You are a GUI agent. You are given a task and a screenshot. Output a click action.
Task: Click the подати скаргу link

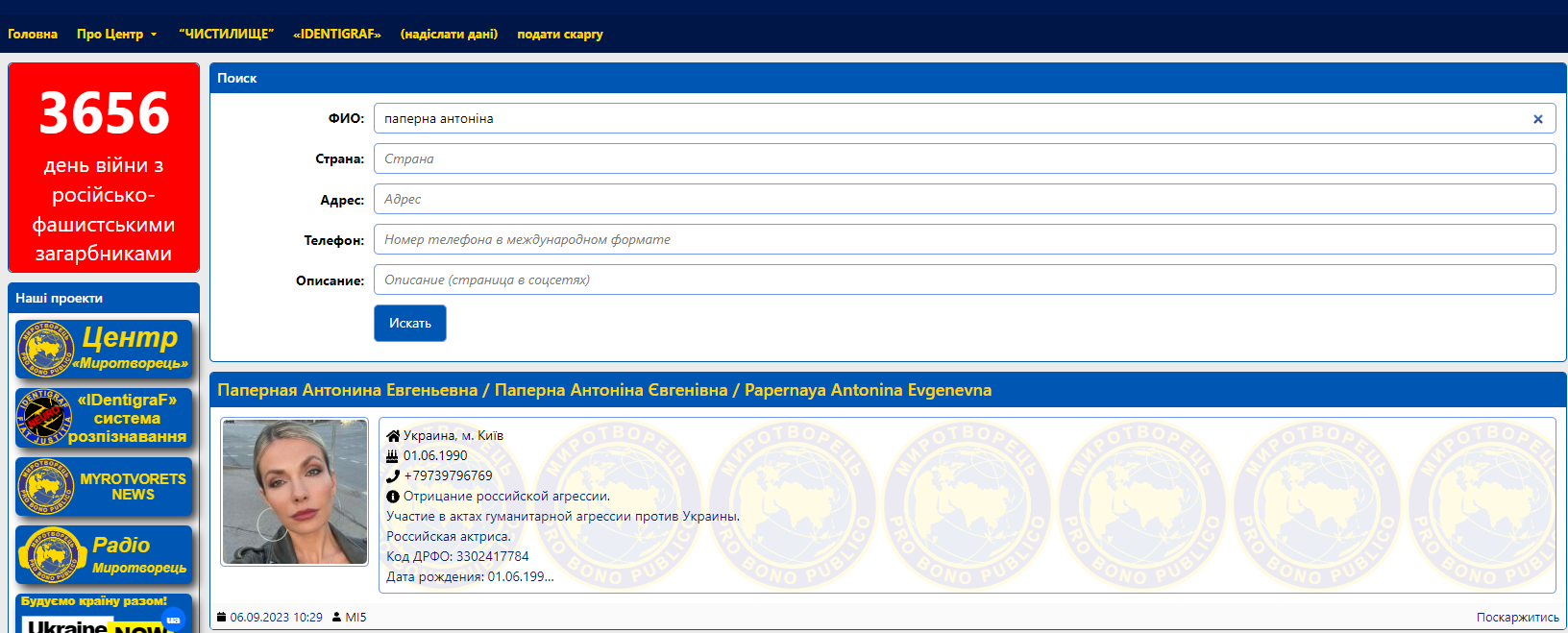[560, 35]
